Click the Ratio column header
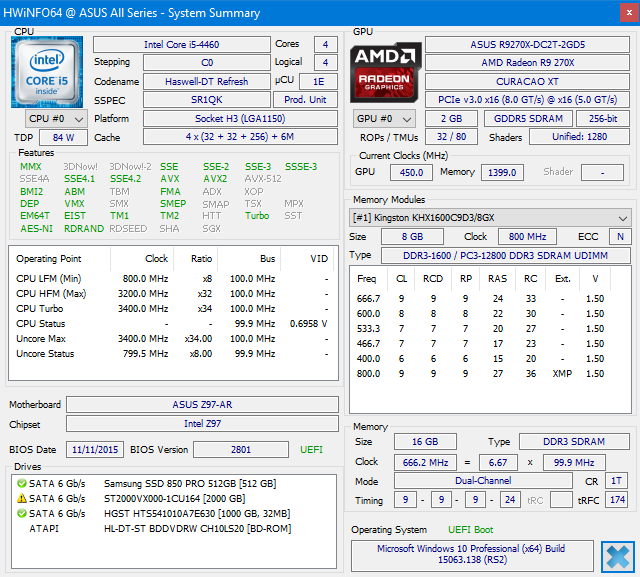Viewport: 640px width, 577px height. [196, 259]
